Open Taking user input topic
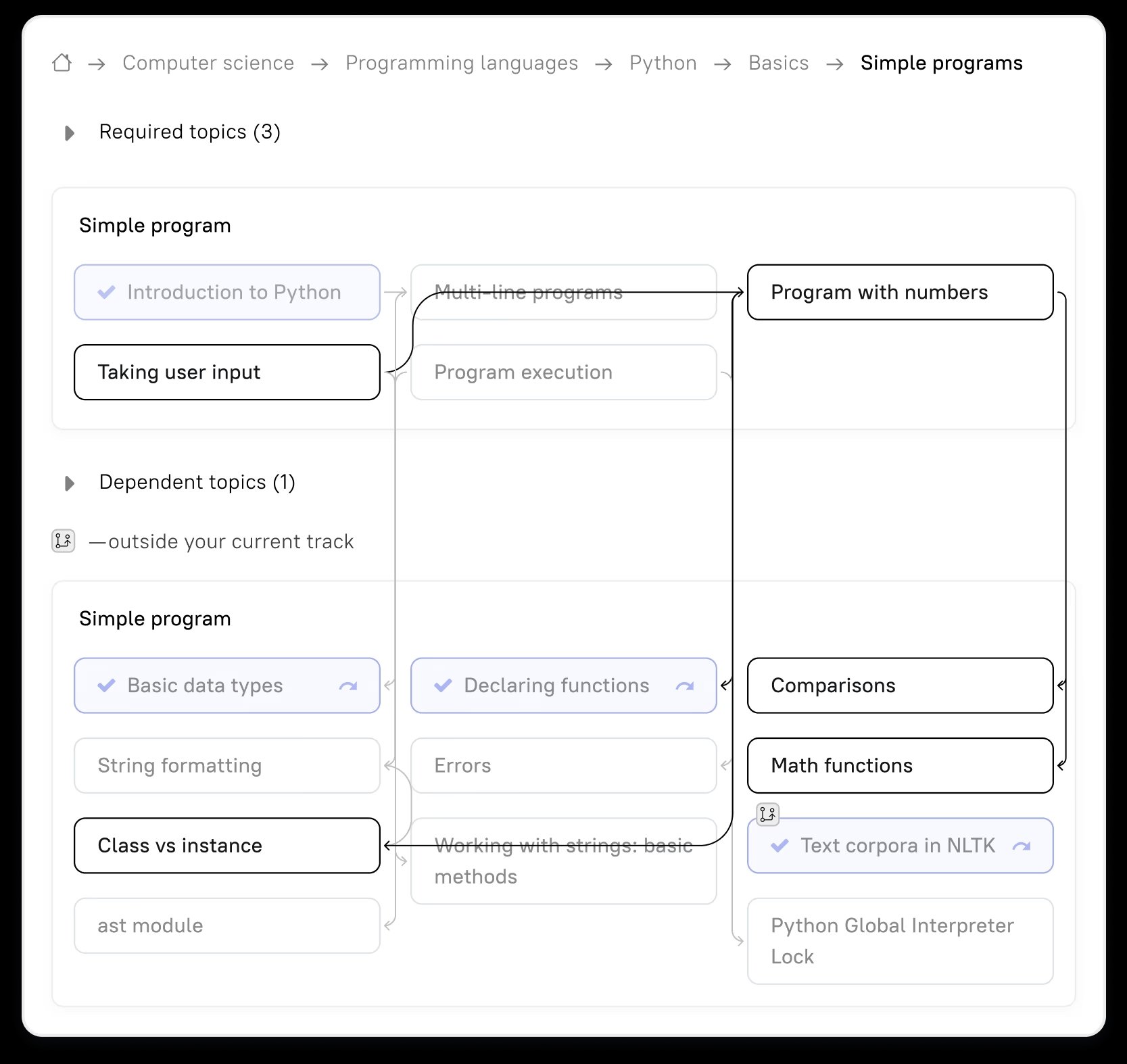Viewport: 1127px width, 1064px height. point(226,372)
